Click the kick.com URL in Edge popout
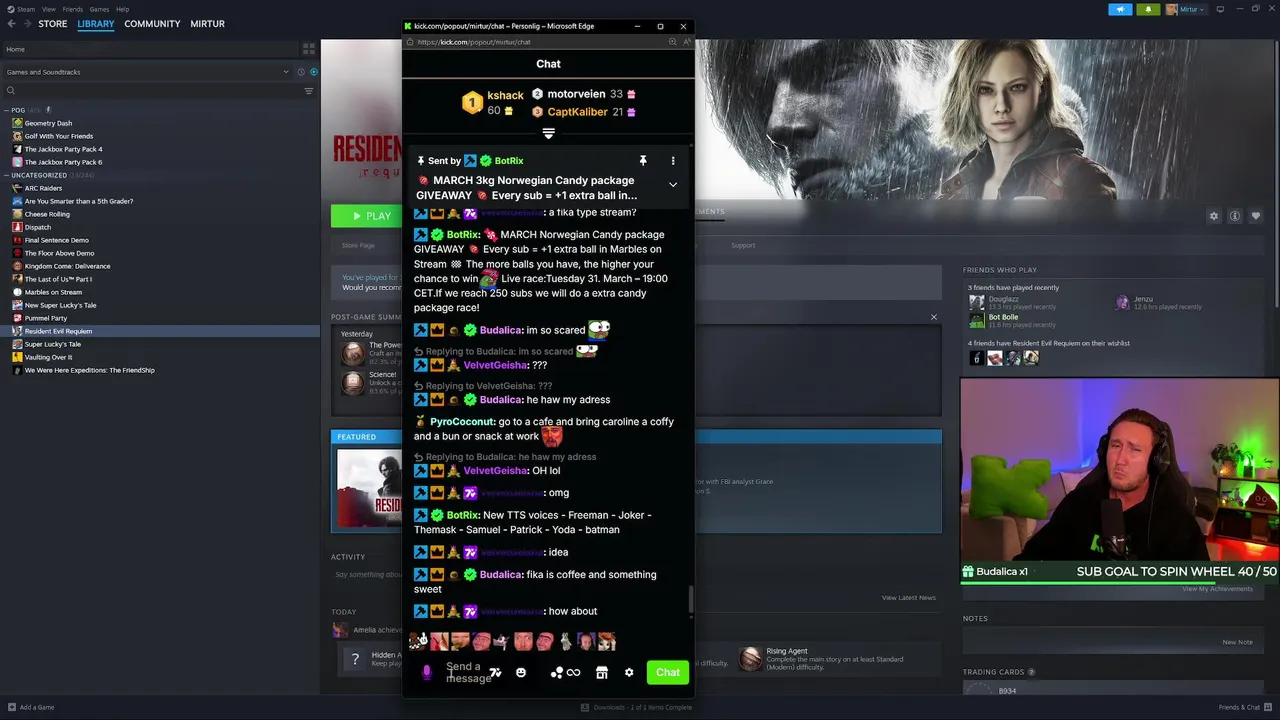The height and width of the screenshot is (720, 1280). pos(473,42)
